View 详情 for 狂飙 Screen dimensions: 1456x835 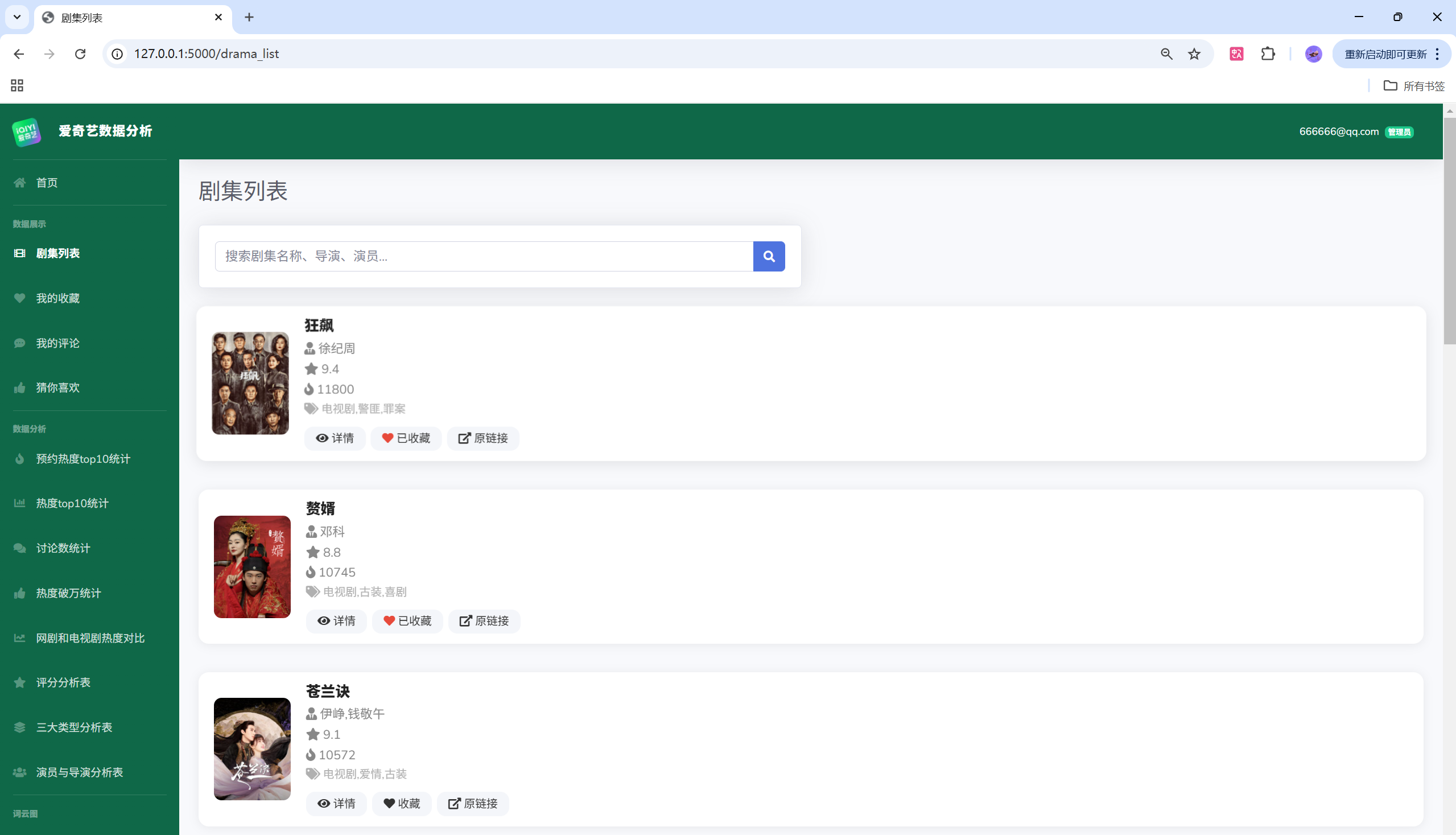(335, 438)
